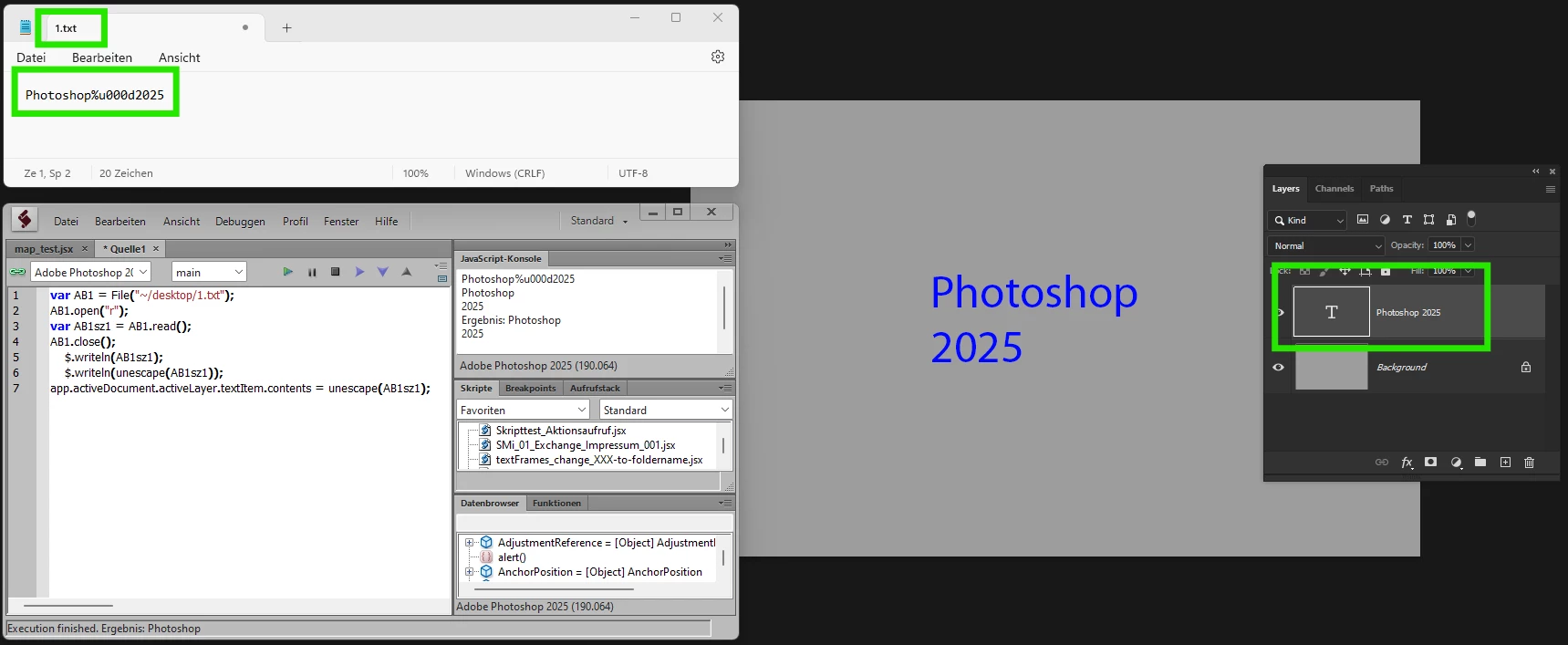Add a layer mask icon
Viewport: 1568px width, 645px height.
[x=1431, y=463]
